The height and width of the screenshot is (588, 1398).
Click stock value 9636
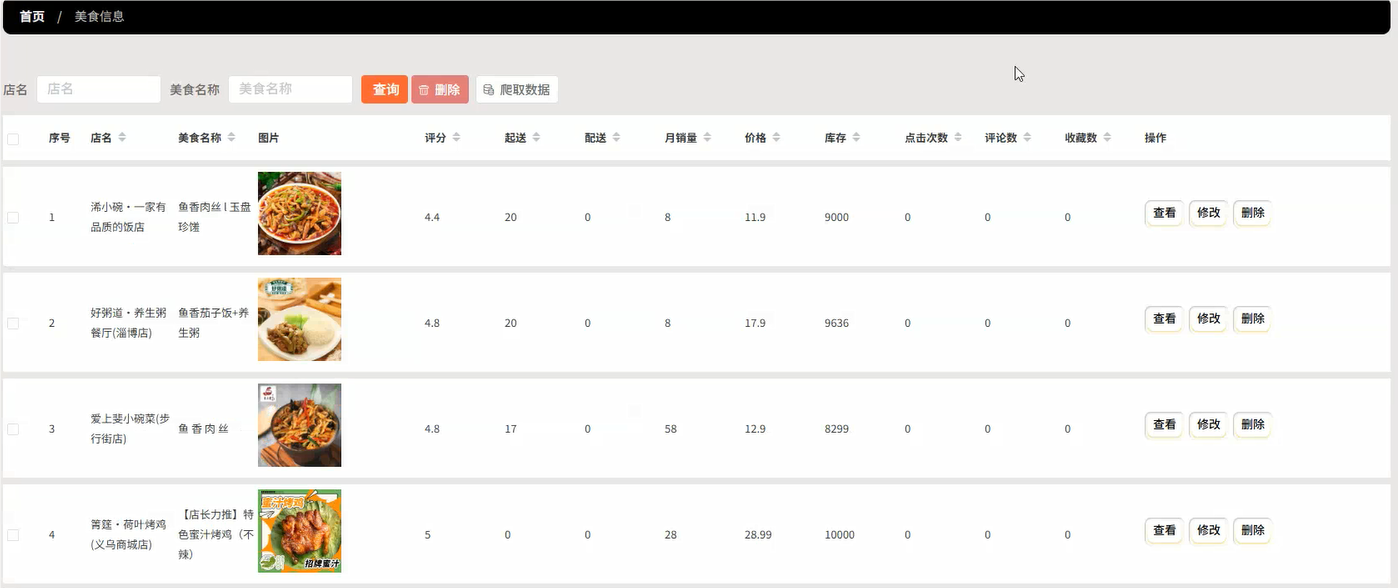click(x=837, y=323)
